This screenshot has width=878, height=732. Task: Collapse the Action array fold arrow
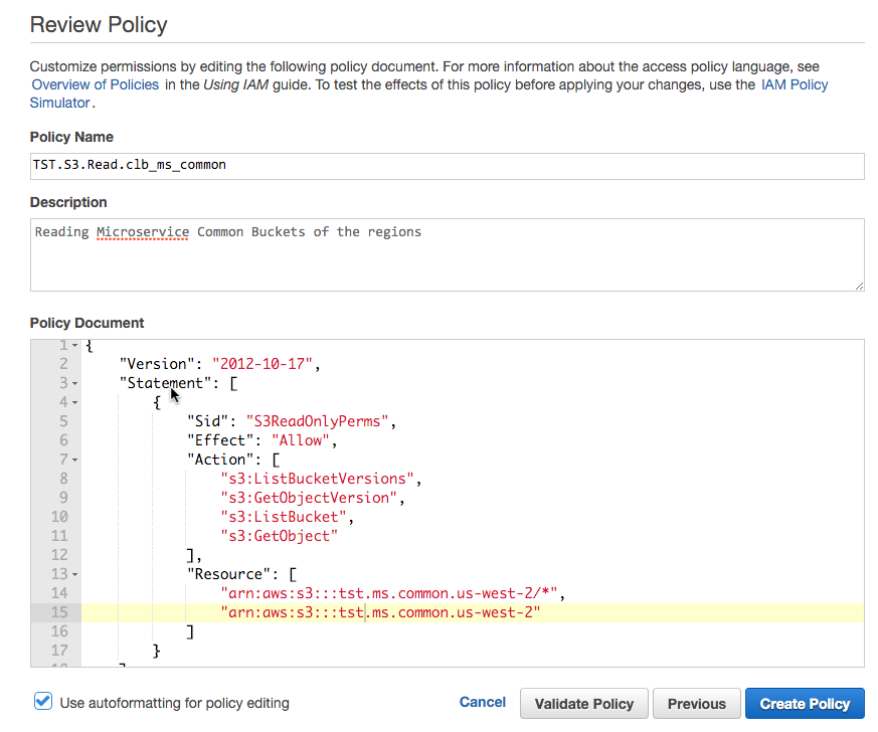coord(75,459)
